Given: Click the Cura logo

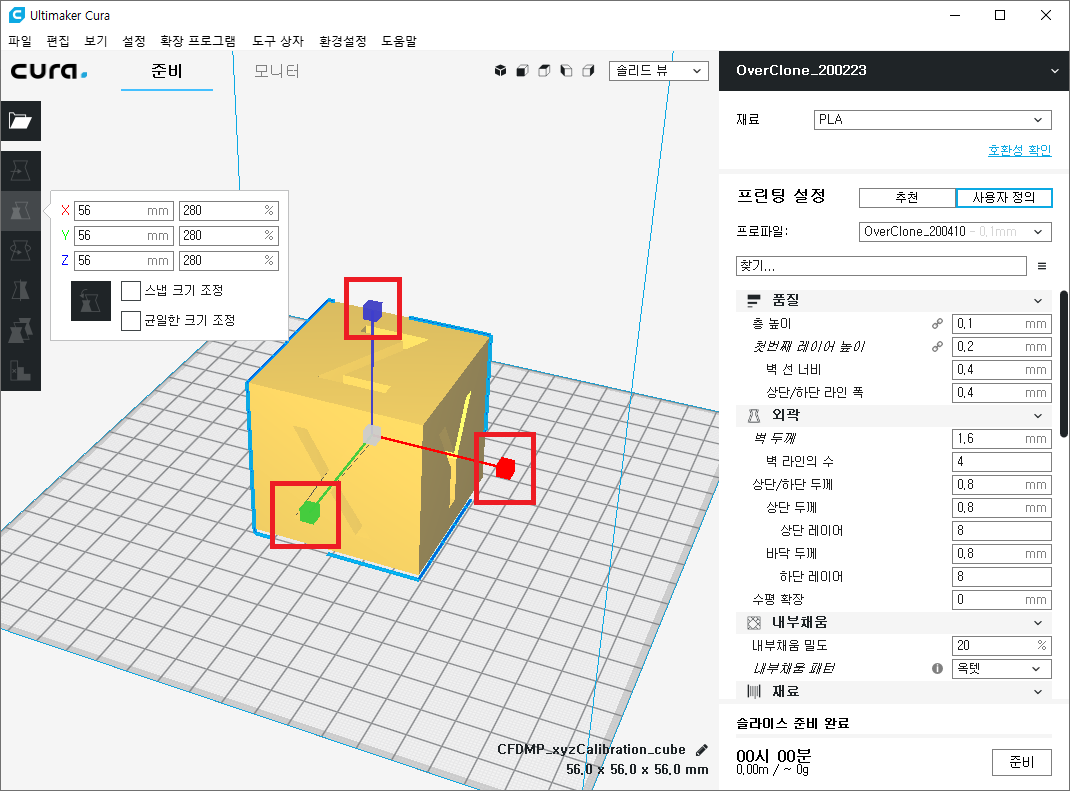Looking at the screenshot, I should coord(48,71).
